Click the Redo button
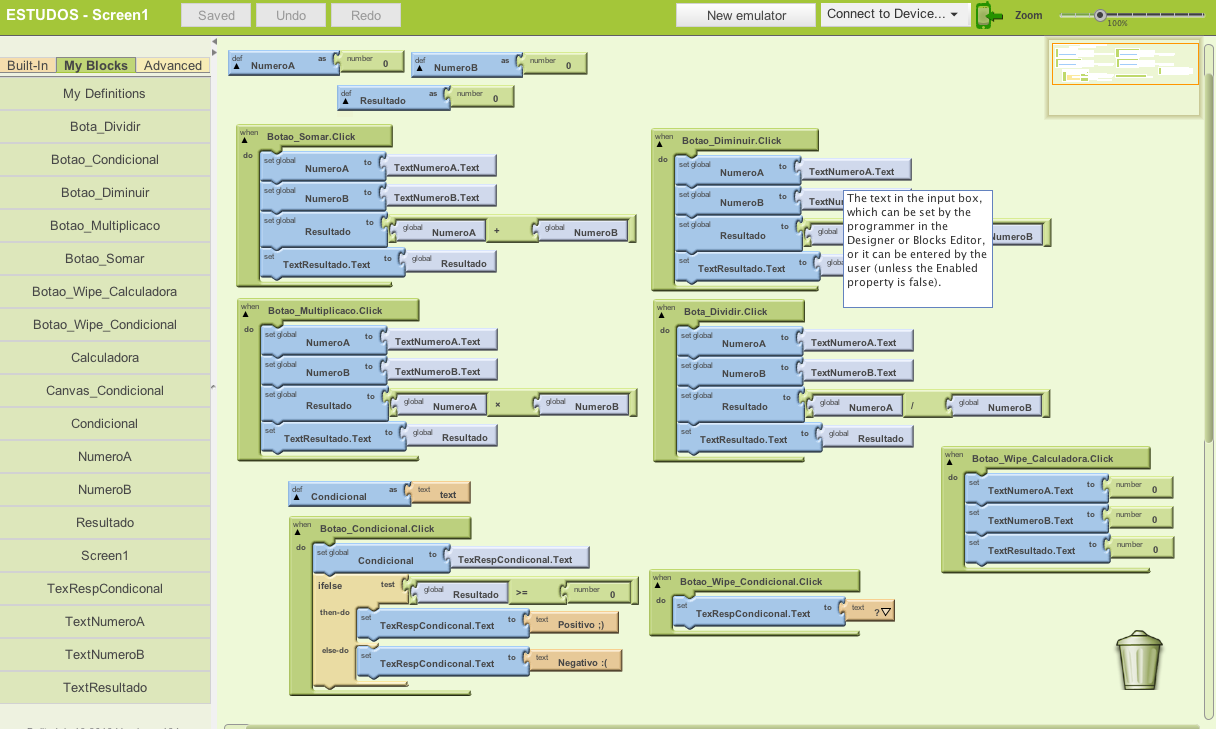 [x=365, y=15]
